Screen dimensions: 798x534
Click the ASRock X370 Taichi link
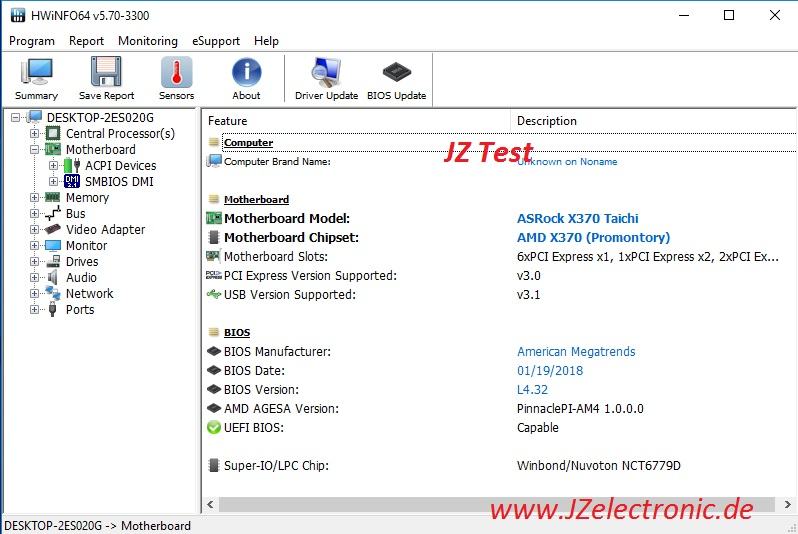click(x=577, y=218)
